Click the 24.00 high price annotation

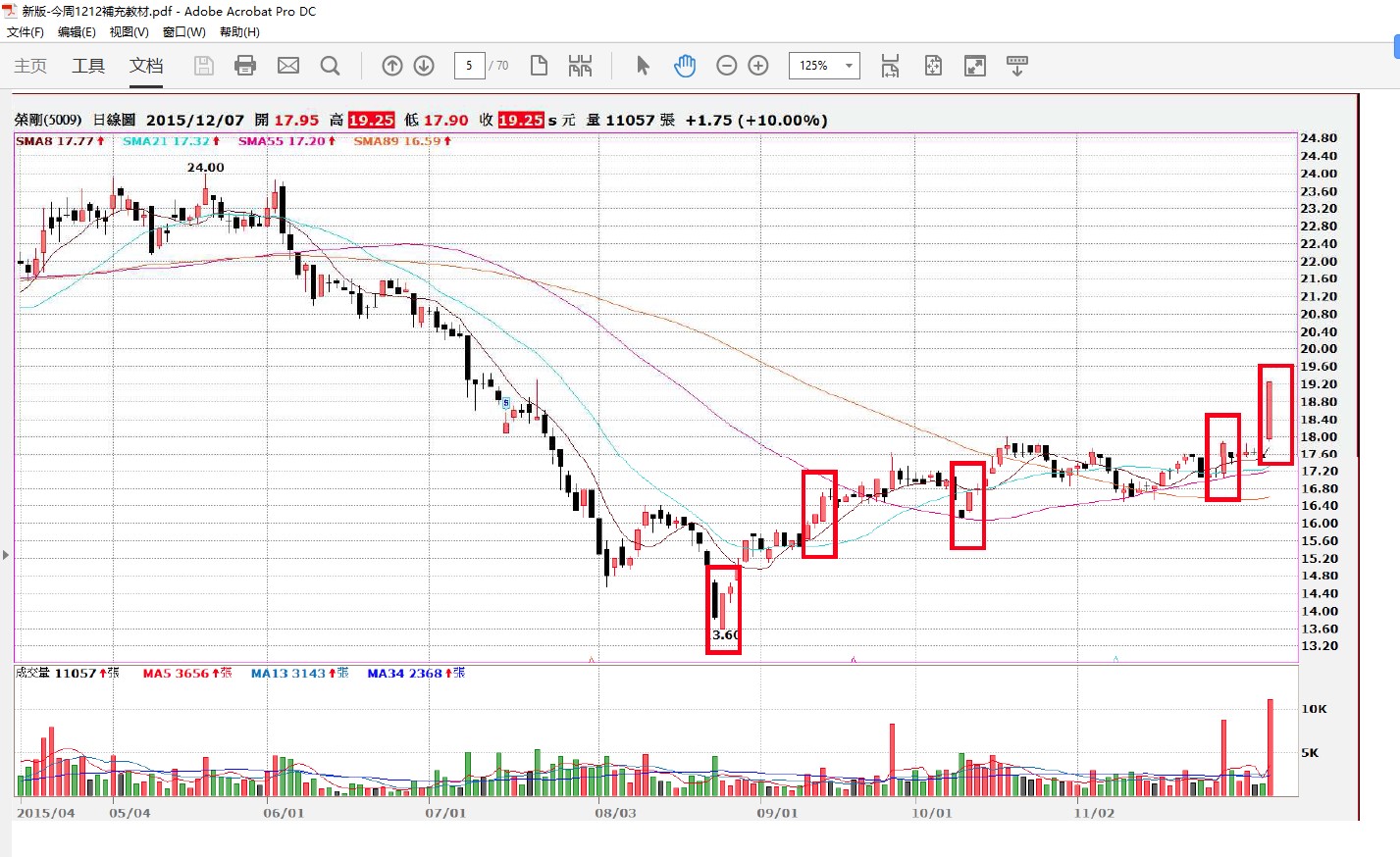tap(206, 168)
